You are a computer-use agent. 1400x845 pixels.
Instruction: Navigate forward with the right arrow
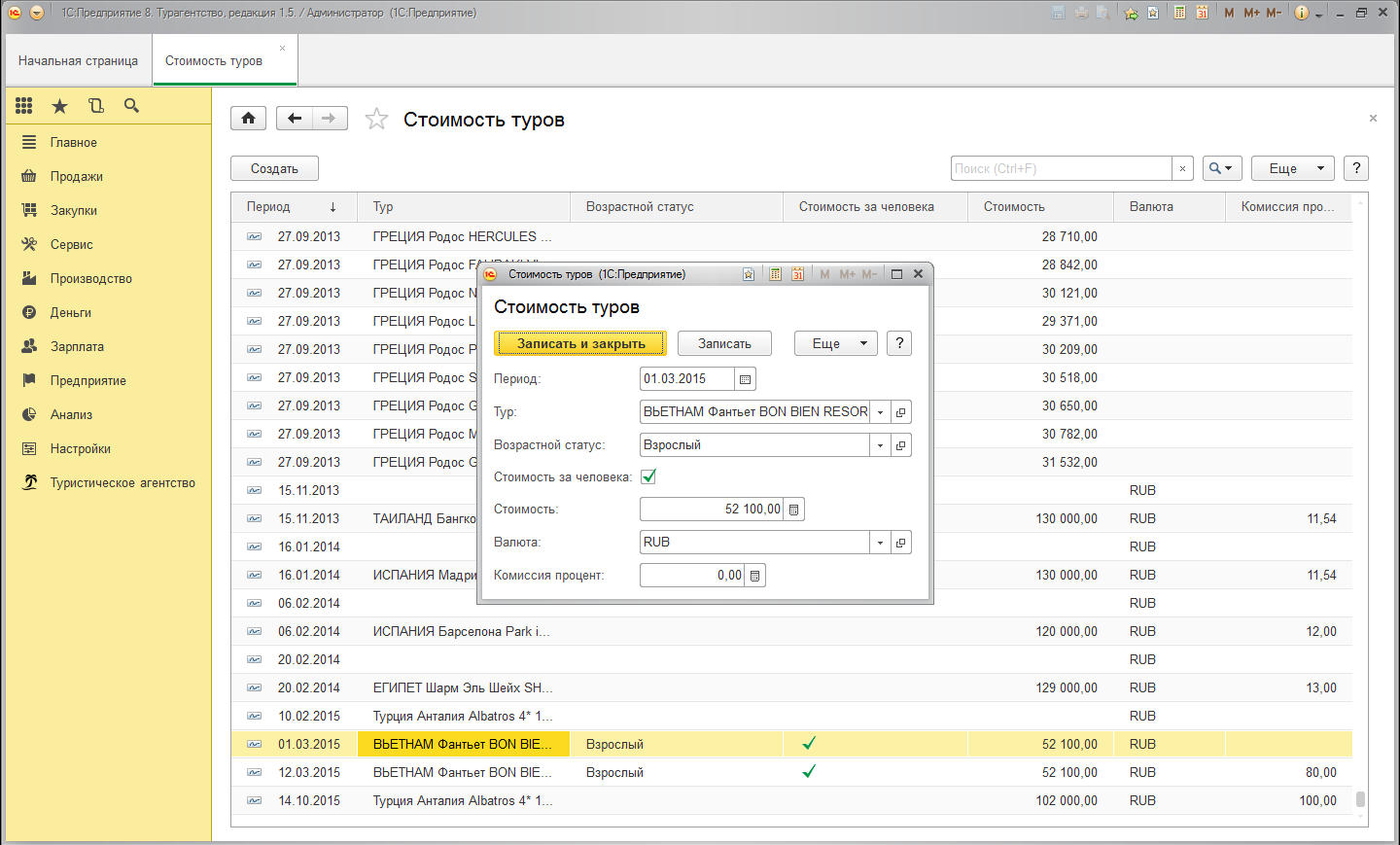[330, 119]
